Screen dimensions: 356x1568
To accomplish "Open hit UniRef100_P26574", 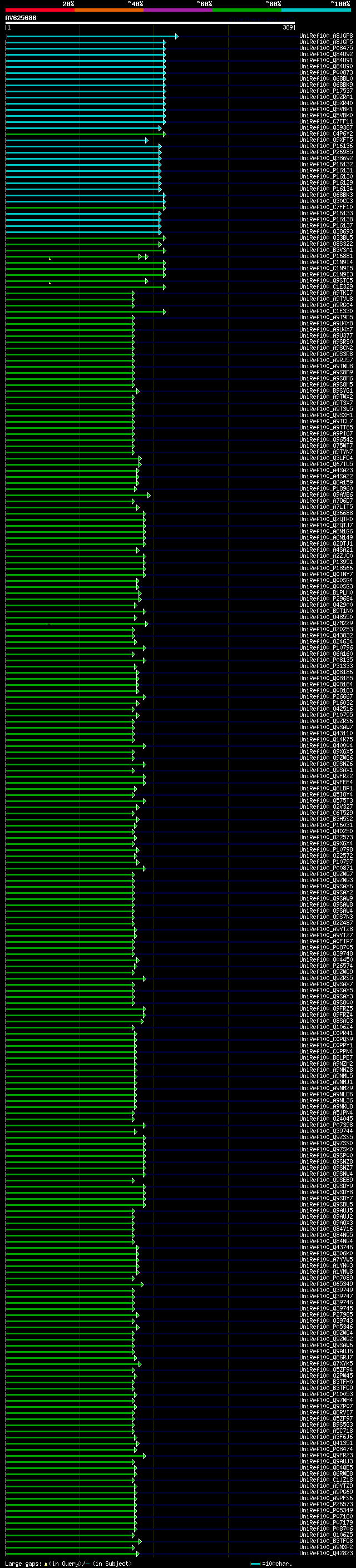I will point(326,966).
